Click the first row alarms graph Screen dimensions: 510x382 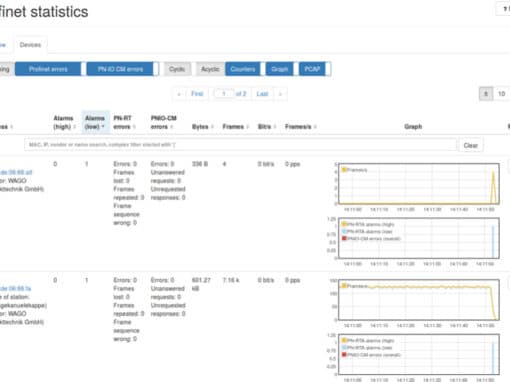pyautogui.click(x=419, y=238)
